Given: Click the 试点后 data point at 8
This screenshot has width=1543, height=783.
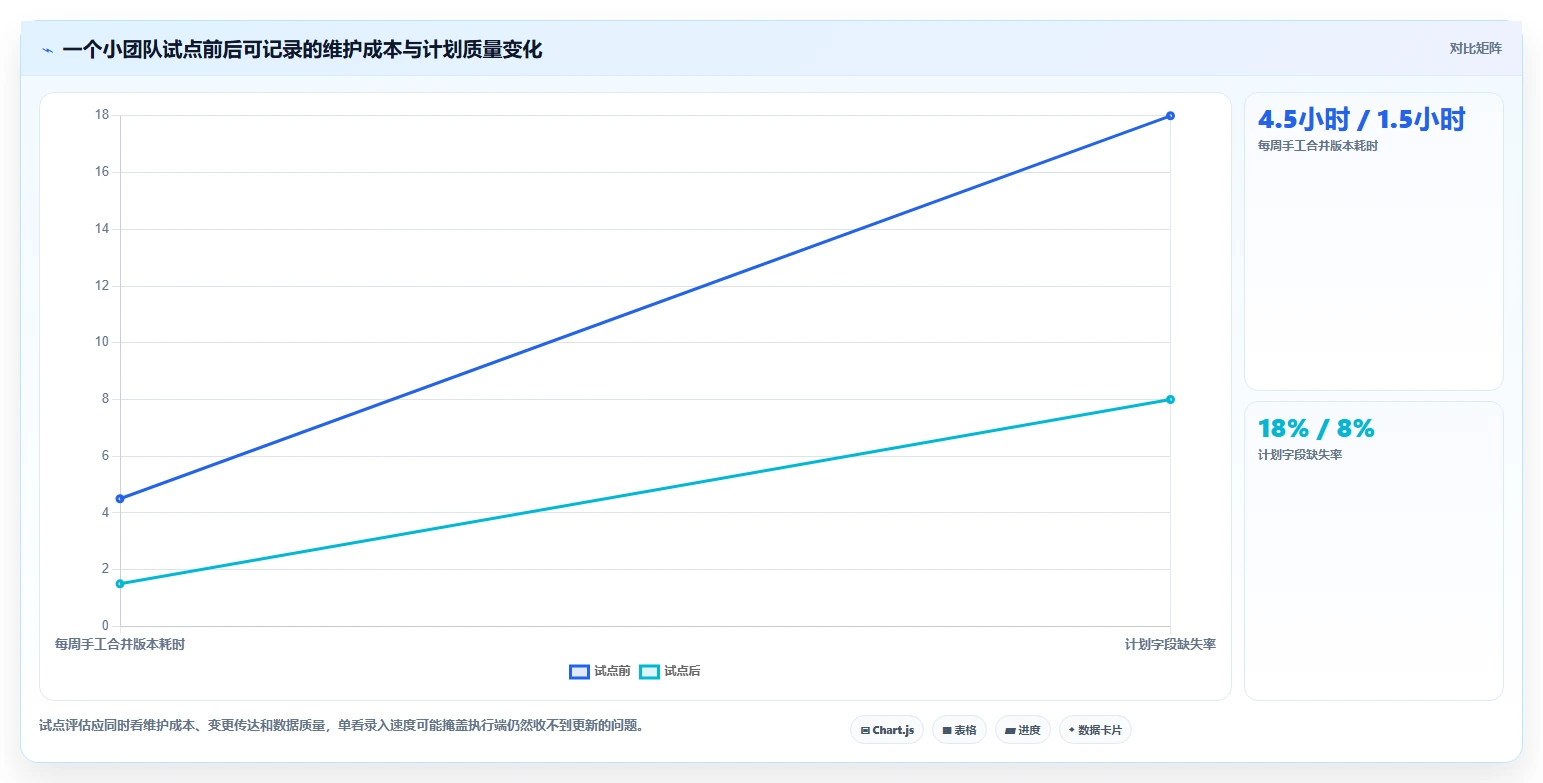Looking at the screenshot, I should (1170, 399).
